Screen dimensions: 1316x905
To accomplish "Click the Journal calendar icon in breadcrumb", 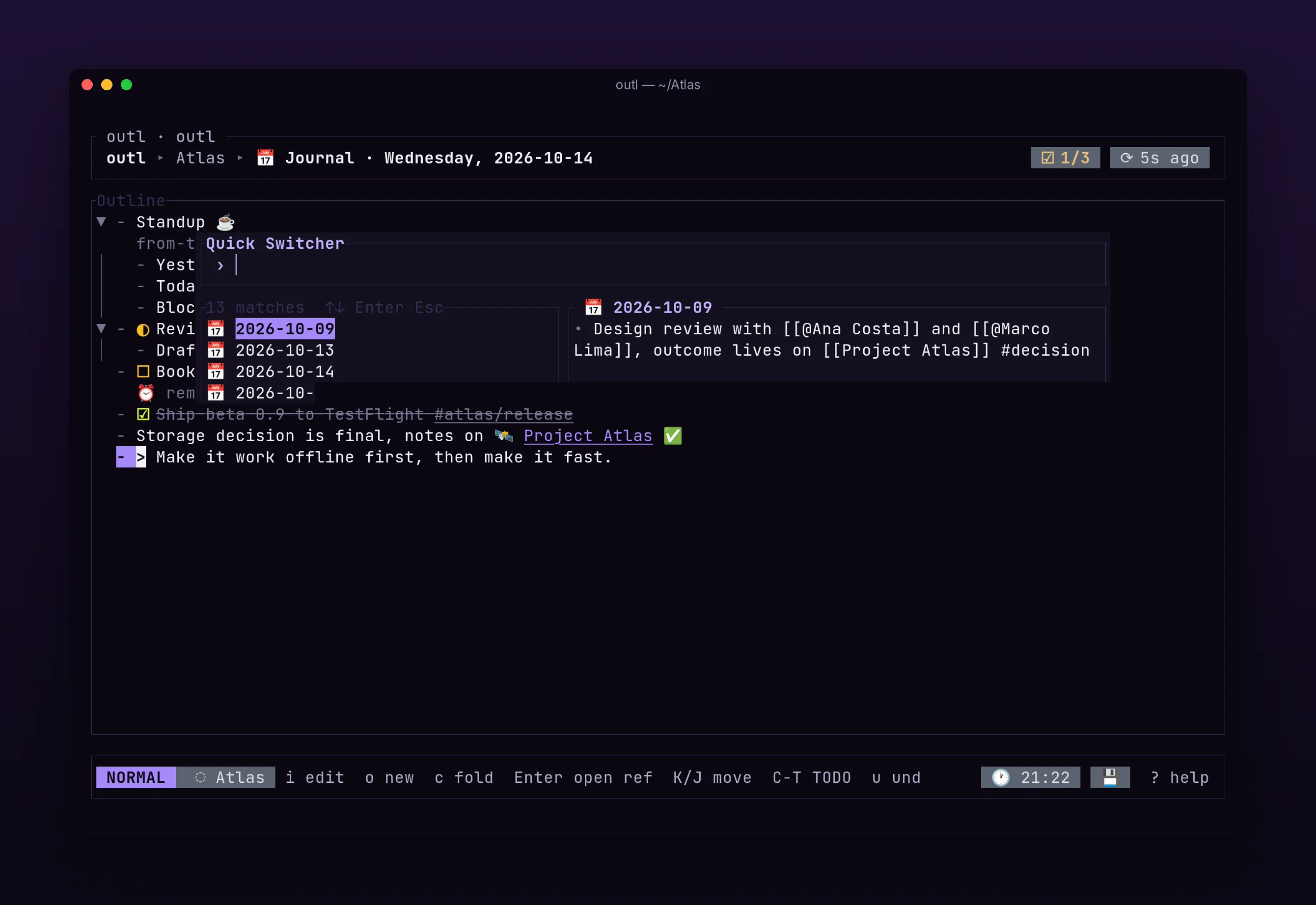I will point(265,158).
